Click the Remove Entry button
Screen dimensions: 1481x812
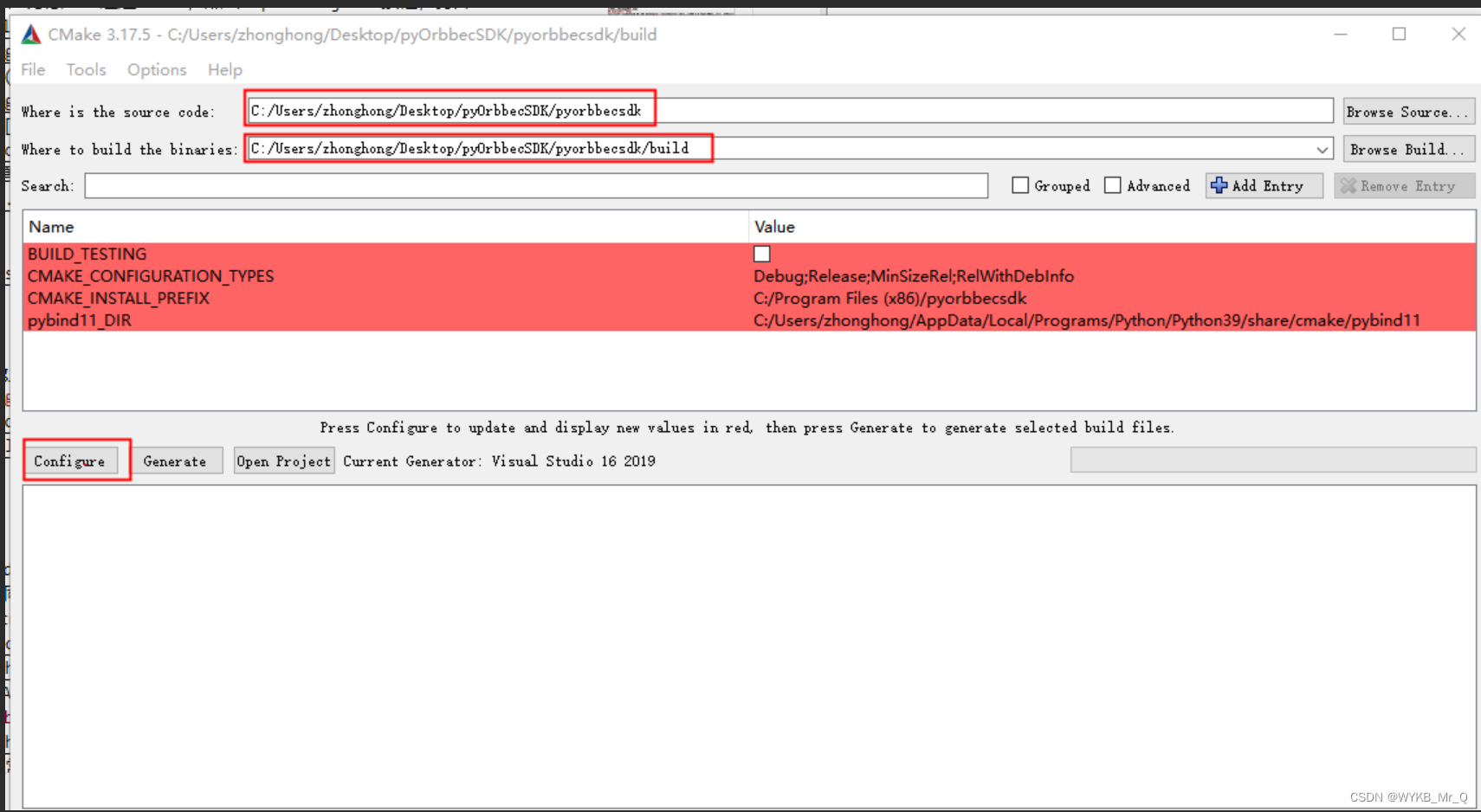[1404, 186]
